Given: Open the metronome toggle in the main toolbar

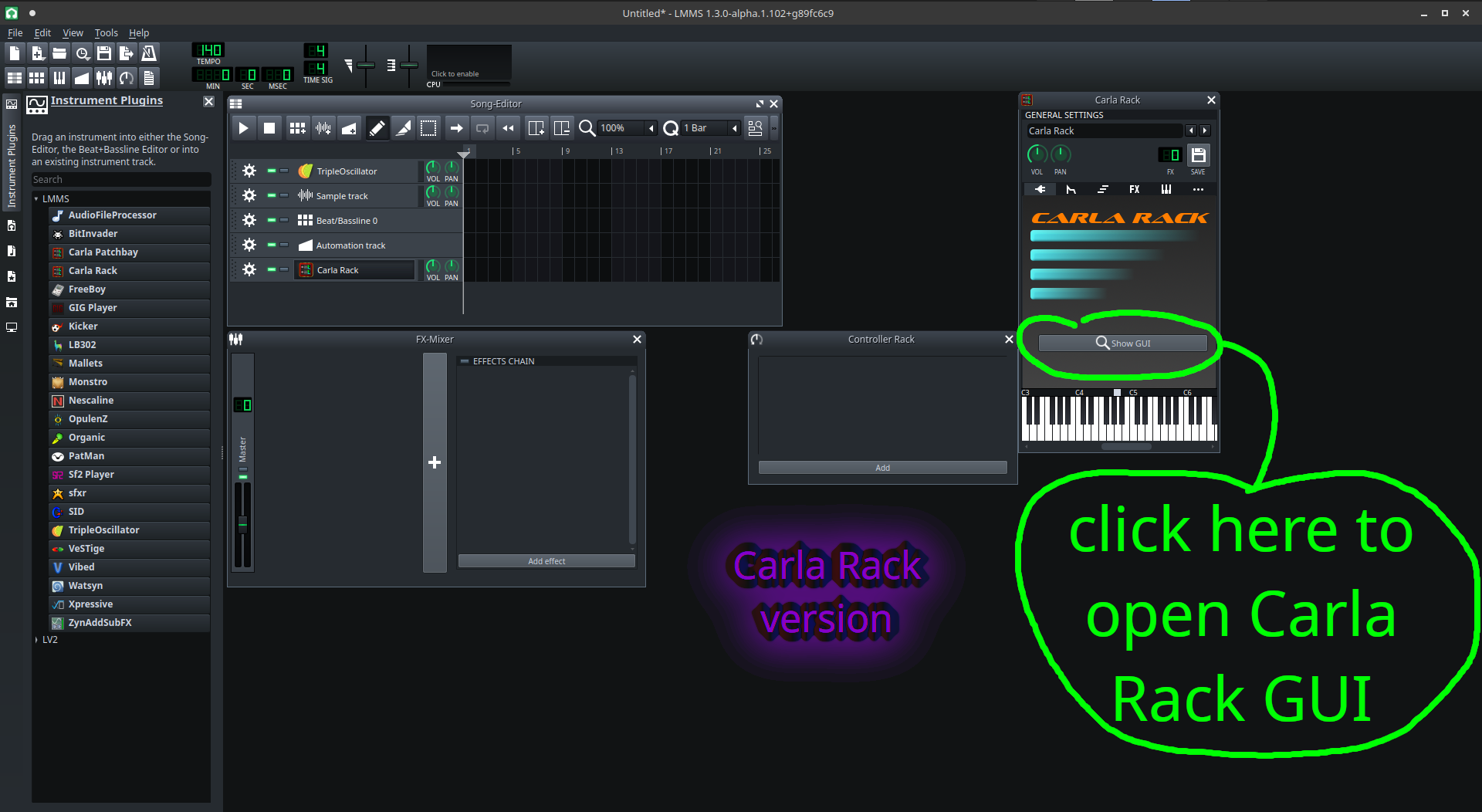Looking at the screenshot, I should 149,52.
